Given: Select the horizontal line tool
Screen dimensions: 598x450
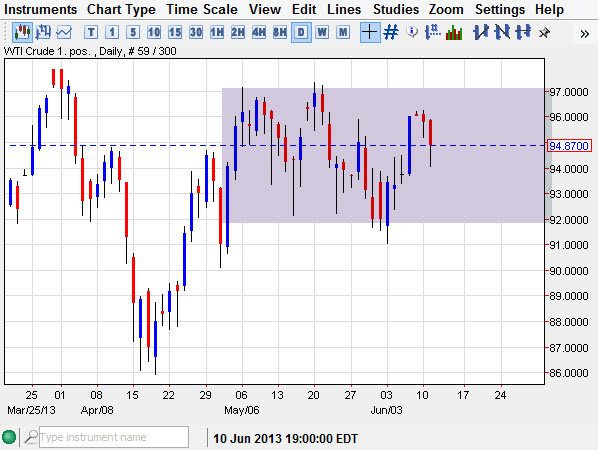Looking at the screenshot, I should (523, 32).
